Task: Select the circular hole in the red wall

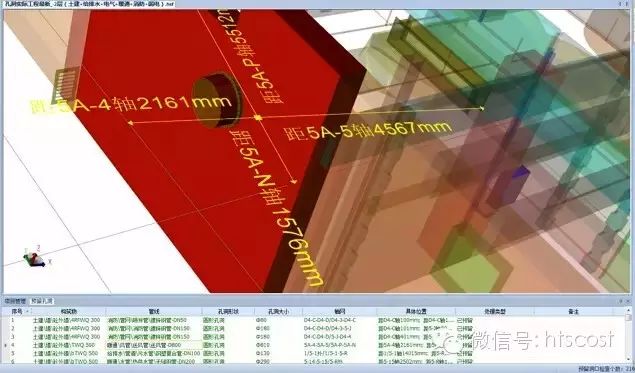Action: pyautogui.click(x=216, y=99)
